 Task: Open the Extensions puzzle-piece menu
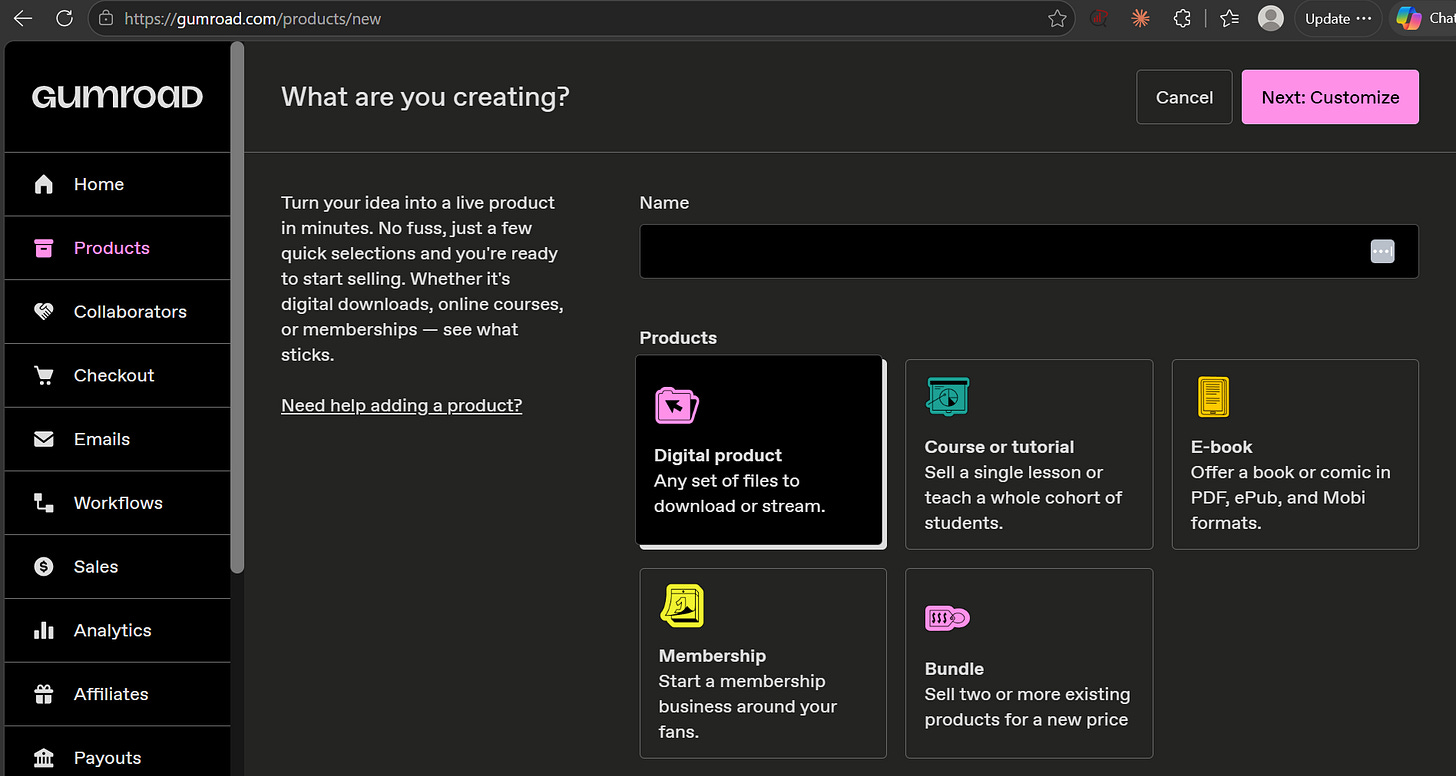point(1182,18)
